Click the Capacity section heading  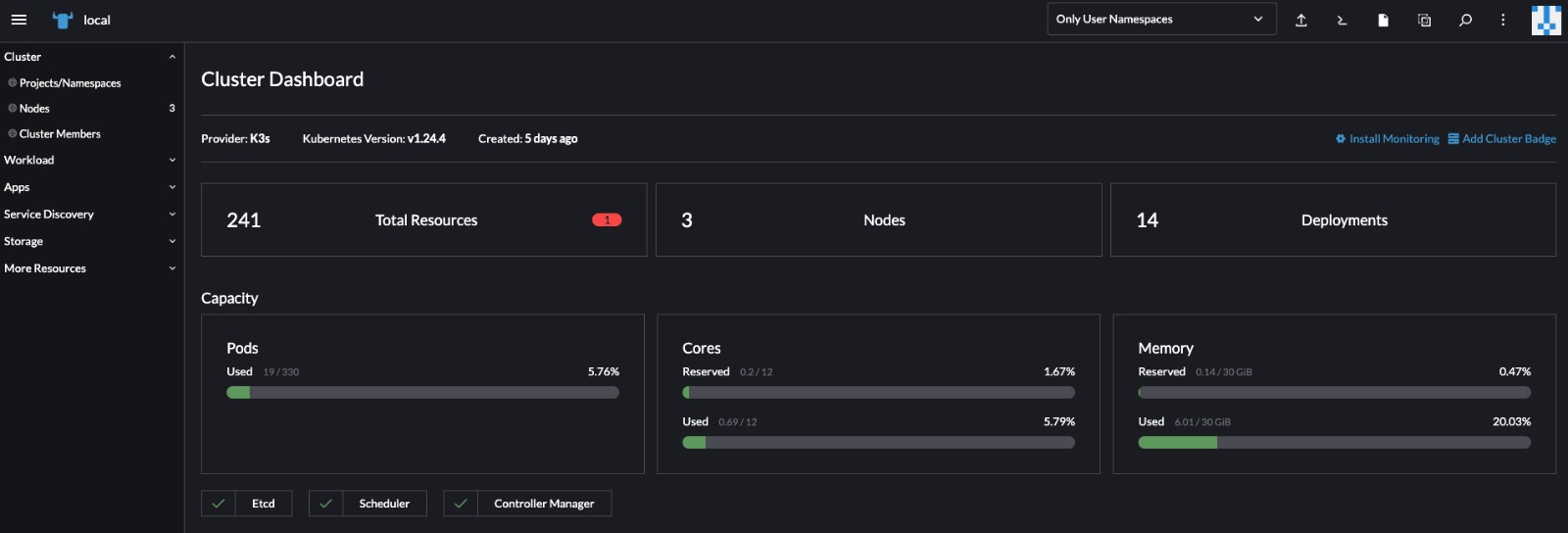pos(229,298)
